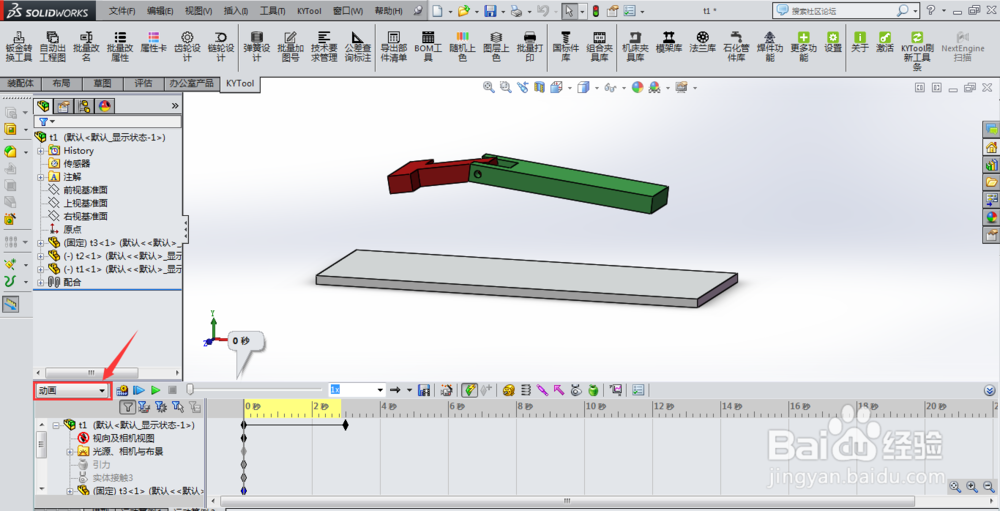Click the 2 秒 end keyframe diamond

[346, 425]
